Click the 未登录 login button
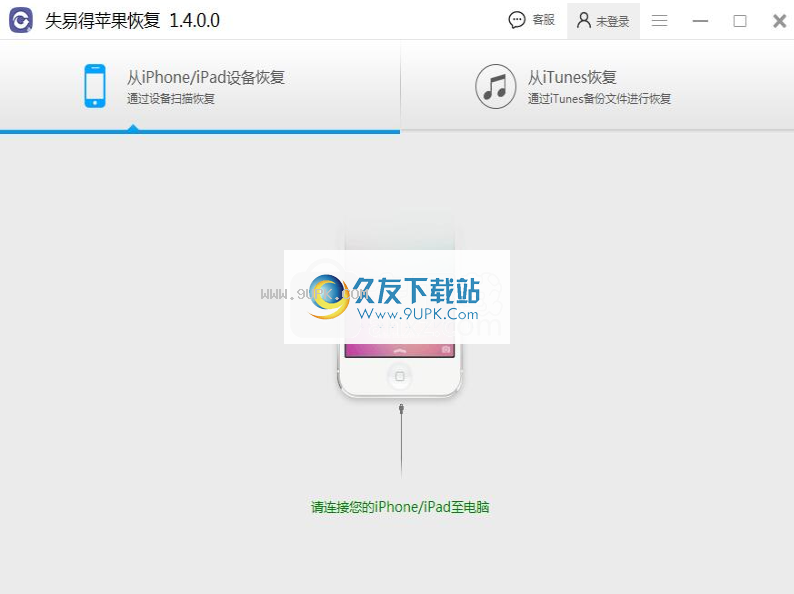 603,21
